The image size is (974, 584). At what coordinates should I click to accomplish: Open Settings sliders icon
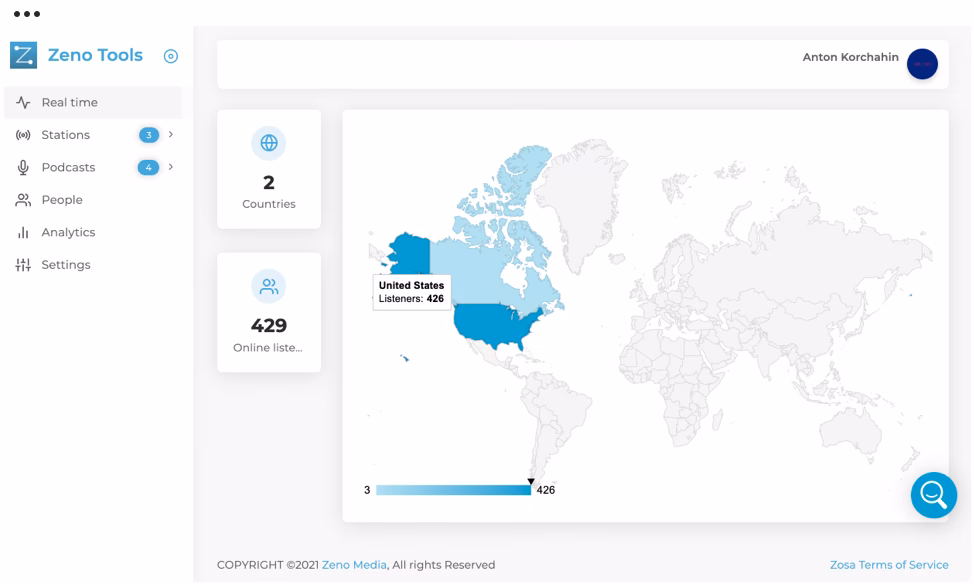[23, 265]
